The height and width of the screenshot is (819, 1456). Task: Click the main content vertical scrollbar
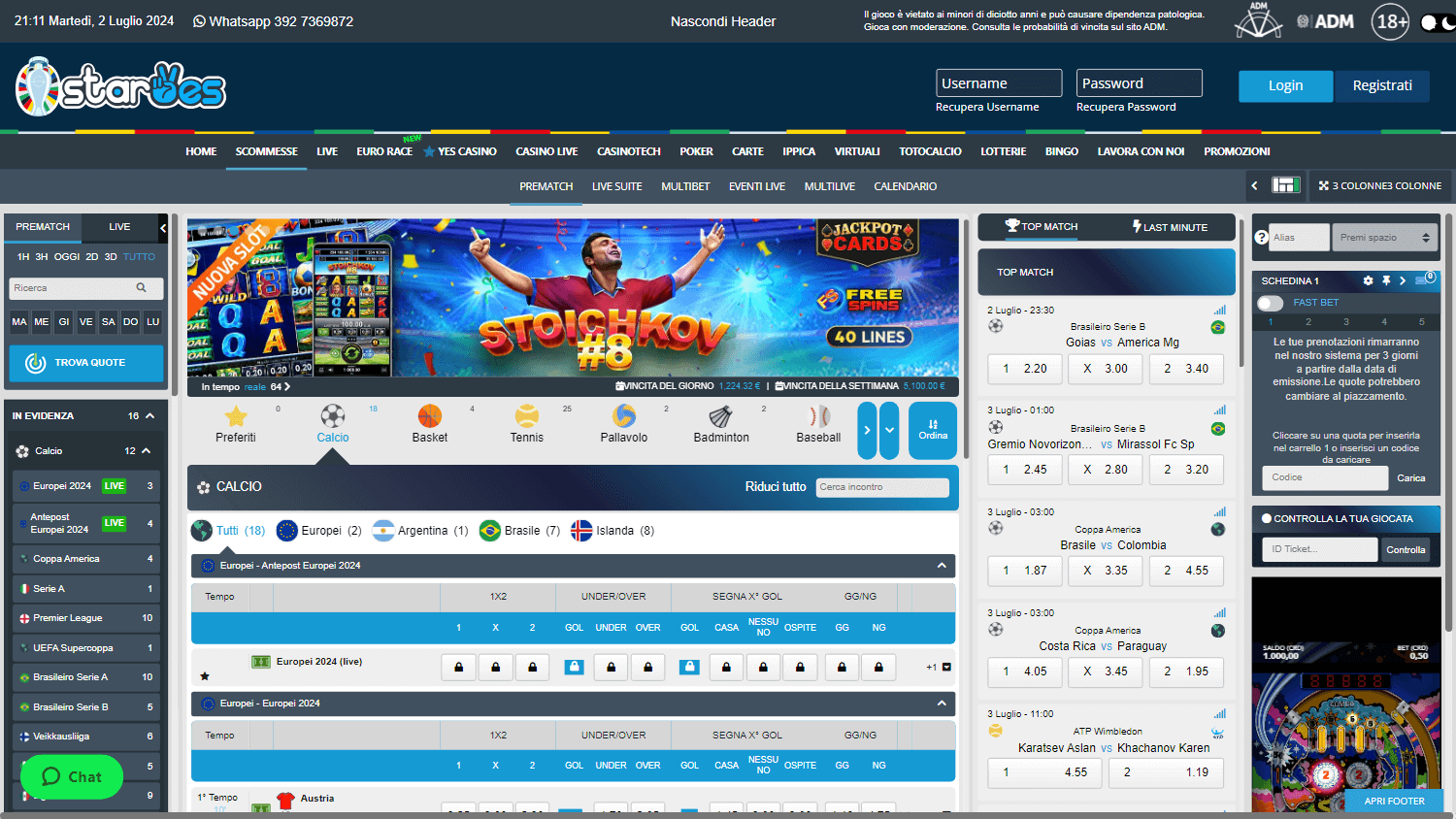coord(965,338)
